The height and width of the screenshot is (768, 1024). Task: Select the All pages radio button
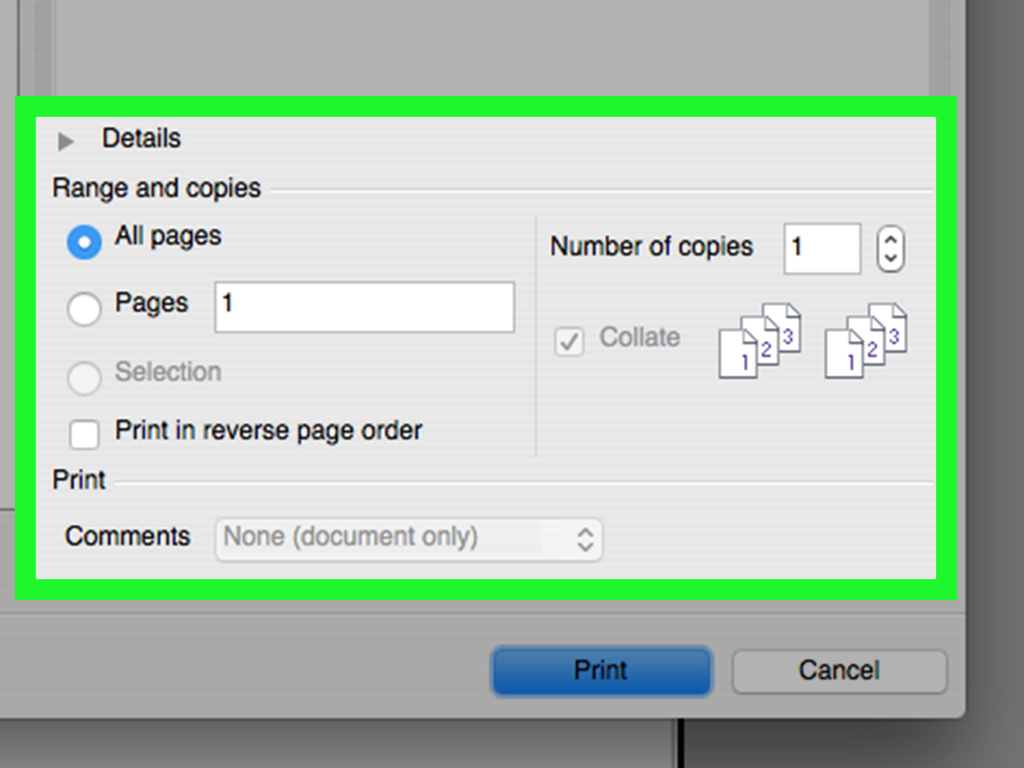coord(84,241)
